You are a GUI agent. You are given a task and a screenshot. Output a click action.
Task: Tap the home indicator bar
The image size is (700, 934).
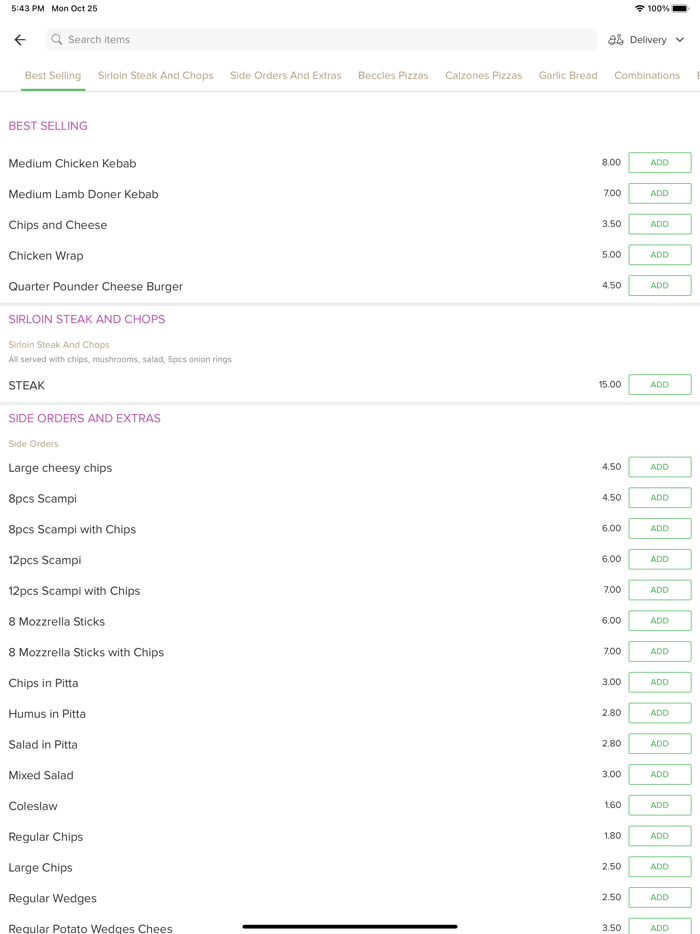350,926
